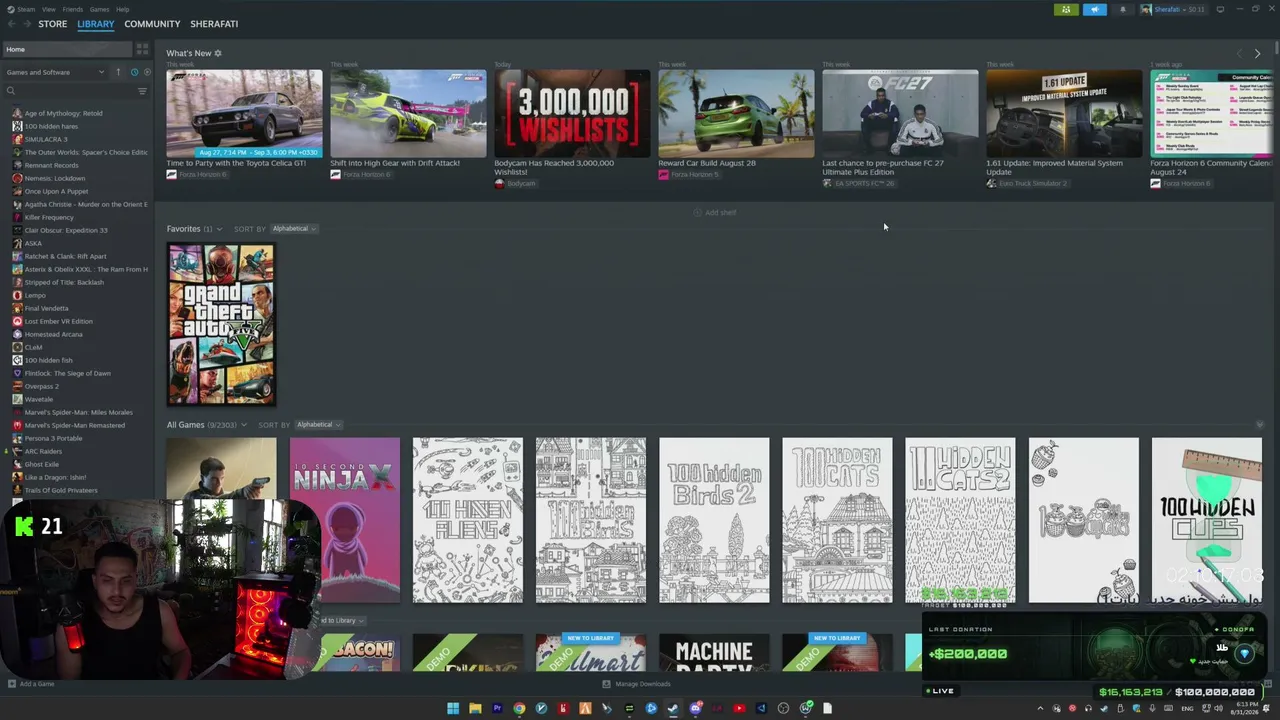Viewport: 1280px width, 720px height.
Task: Open the Help menu
Action: [x=122, y=9]
